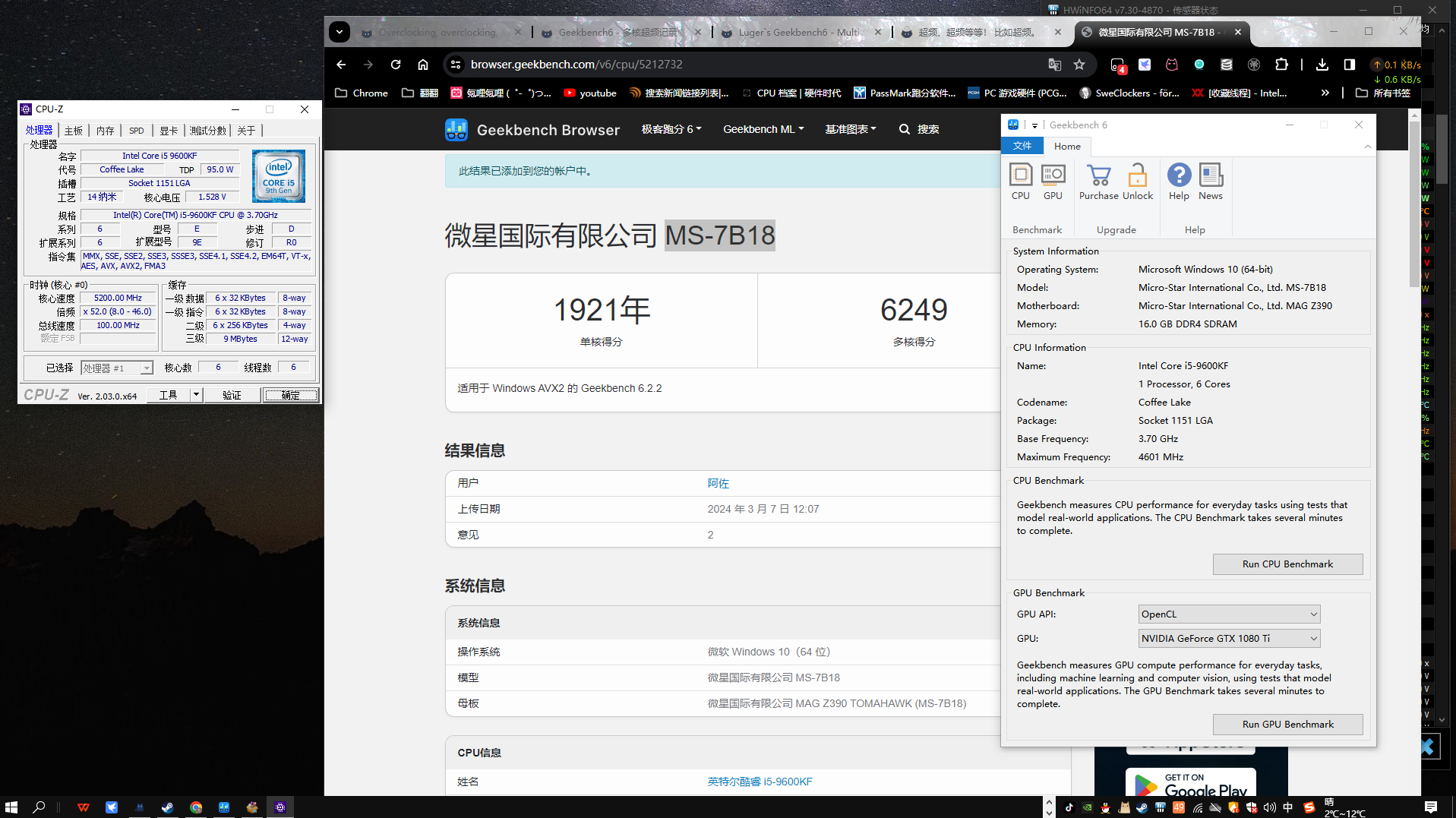
Task: Open browser downloads icon
Action: point(1322,65)
